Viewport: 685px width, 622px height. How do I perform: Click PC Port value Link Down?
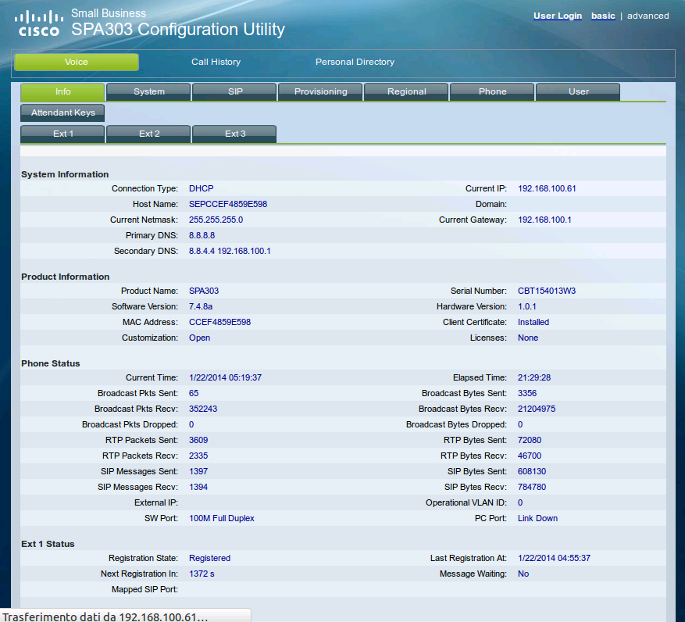(x=538, y=518)
